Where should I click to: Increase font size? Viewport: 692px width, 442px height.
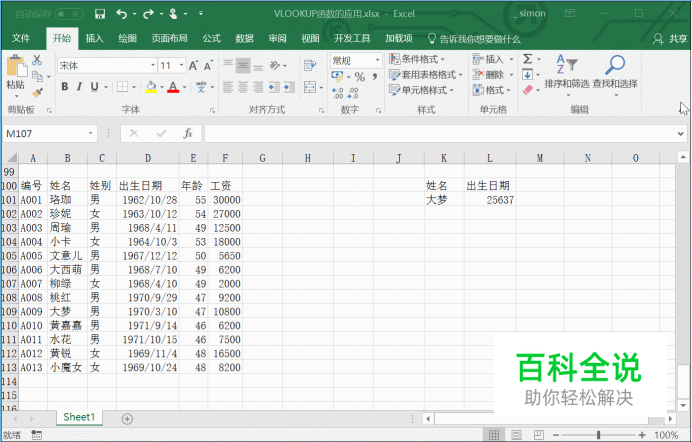coord(193,66)
